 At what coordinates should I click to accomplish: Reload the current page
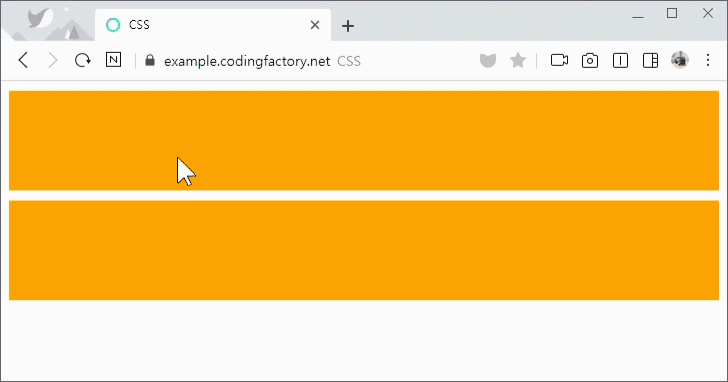pos(83,60)
